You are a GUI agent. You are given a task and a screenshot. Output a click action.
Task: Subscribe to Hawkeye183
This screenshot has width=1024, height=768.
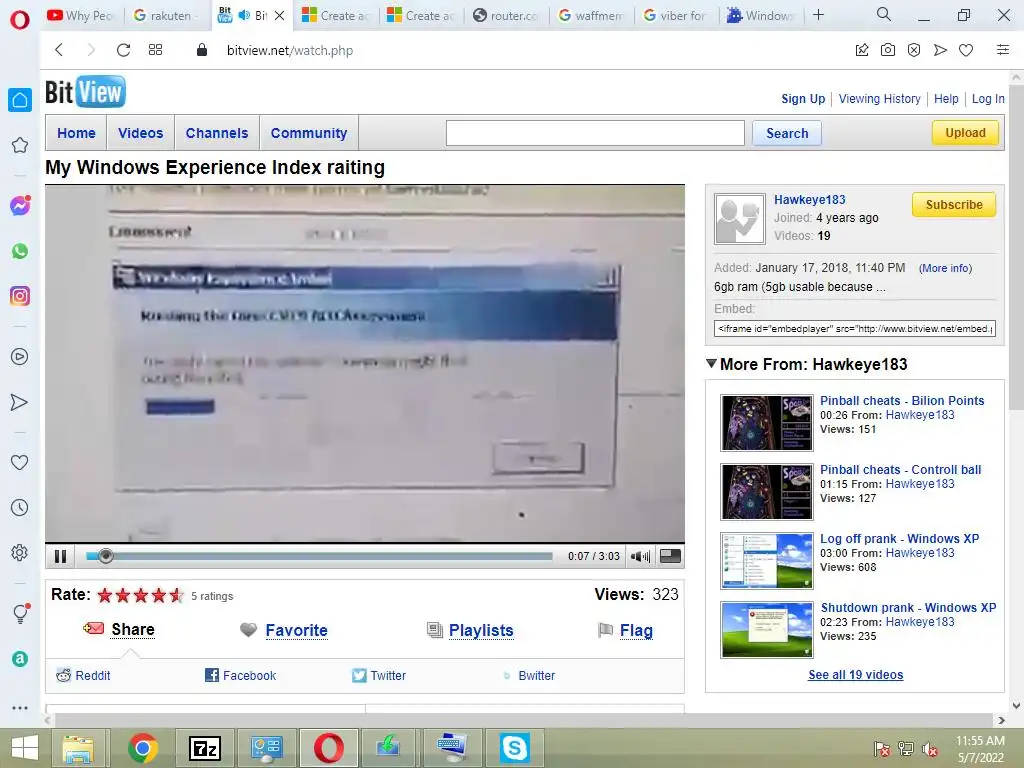point(953,204)
